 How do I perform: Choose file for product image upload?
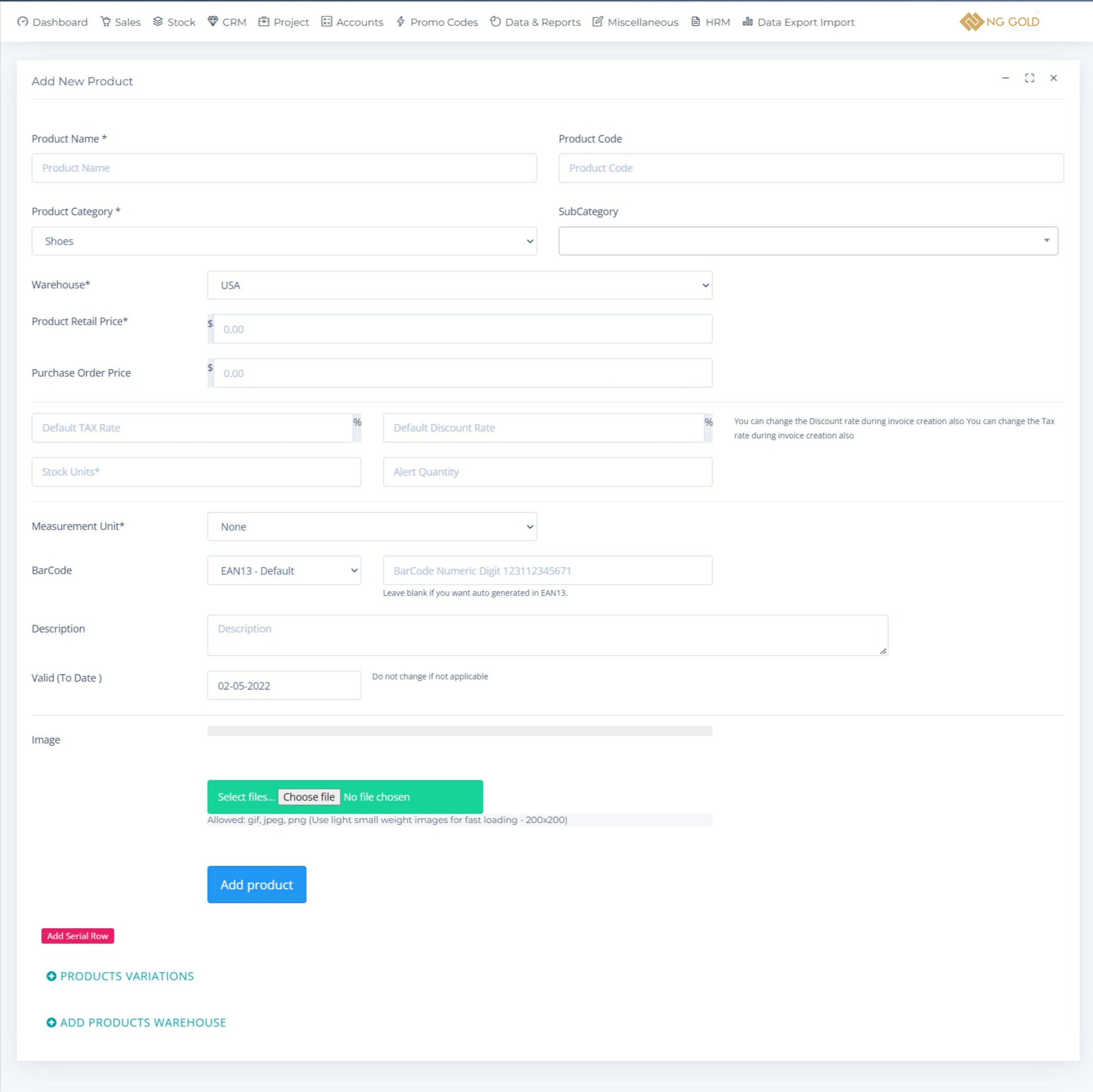[x=310, y=797]
